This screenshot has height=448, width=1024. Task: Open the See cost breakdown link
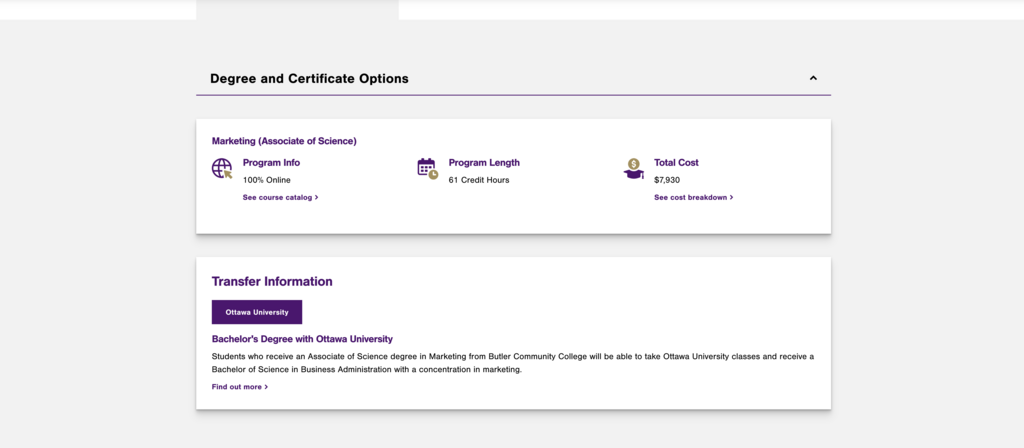click(693, 198)
